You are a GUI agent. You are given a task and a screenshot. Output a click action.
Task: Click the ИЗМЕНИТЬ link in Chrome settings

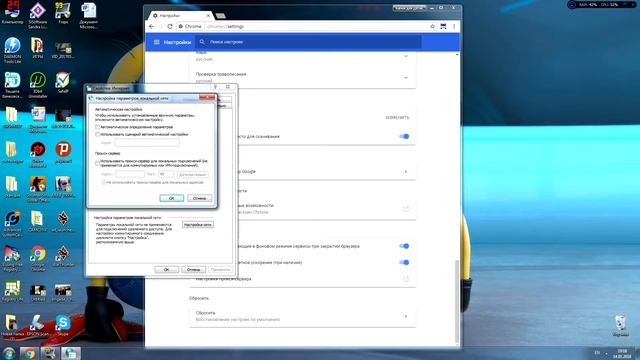click(x=398, y=118)
